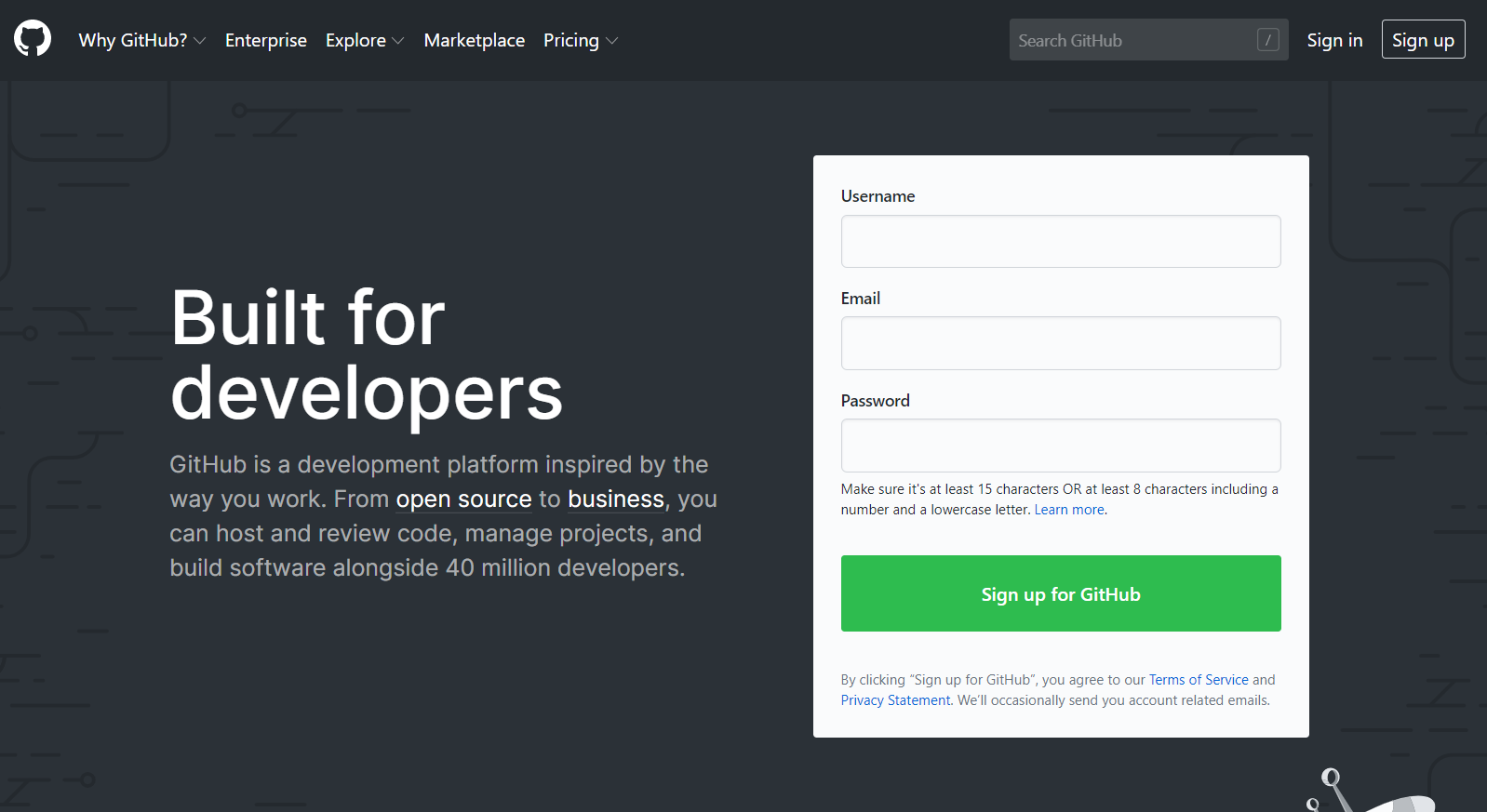The width and height of the screenshot is (1487, 812).
Task: Go to Marketplace
Action: tap(475, 40)
